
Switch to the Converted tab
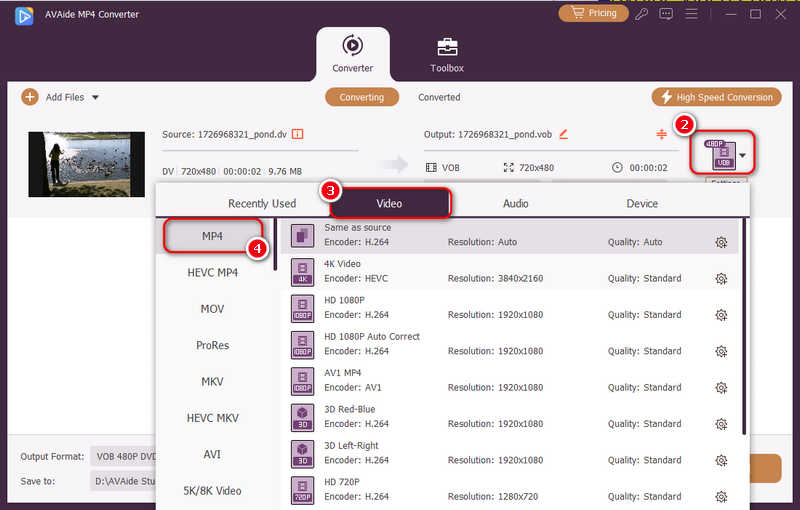click(x=439, y=97)
